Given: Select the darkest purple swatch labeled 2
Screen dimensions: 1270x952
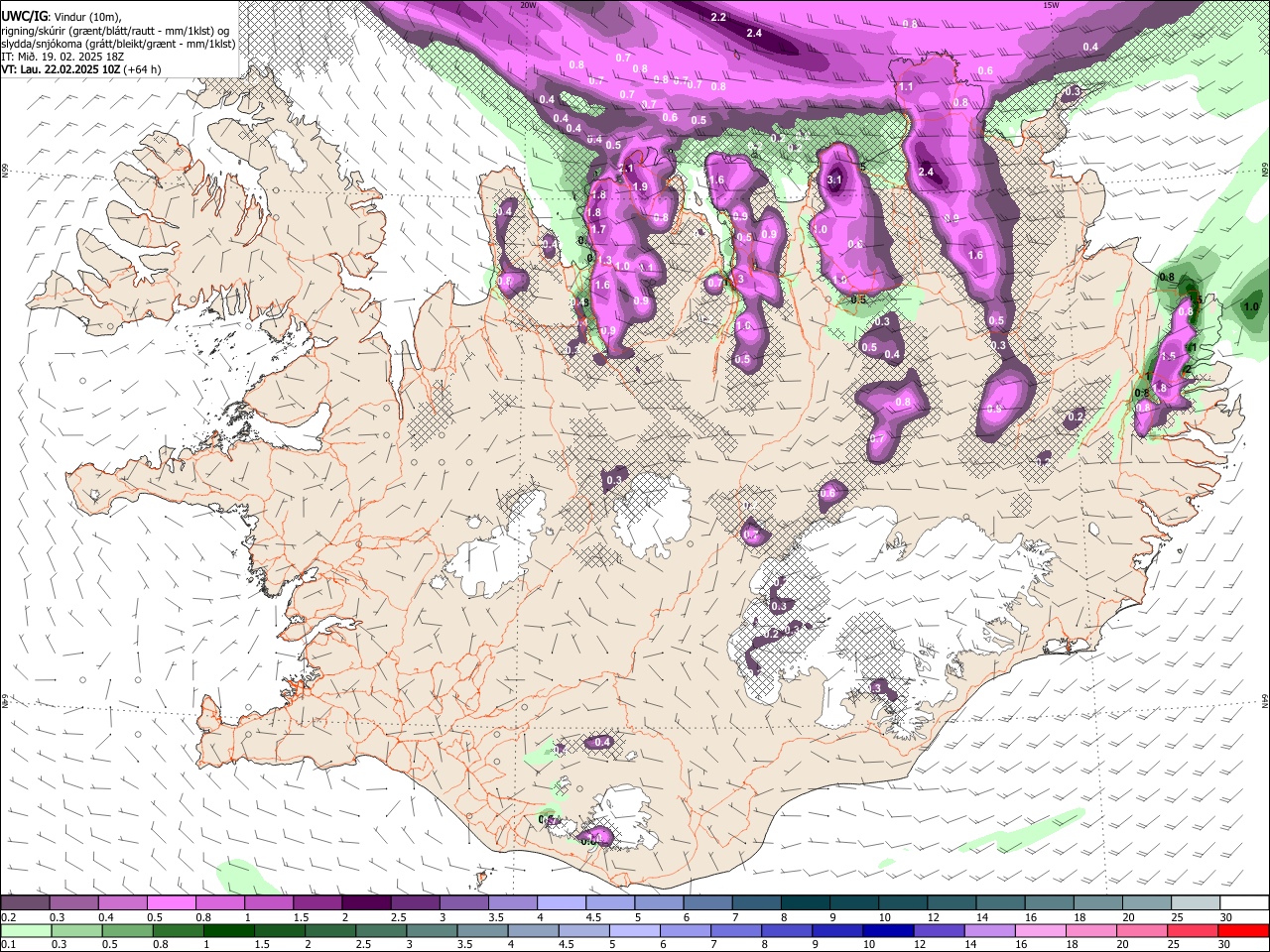Looking at the screenshot, I should pyautogui.click(x=366, y=903).
